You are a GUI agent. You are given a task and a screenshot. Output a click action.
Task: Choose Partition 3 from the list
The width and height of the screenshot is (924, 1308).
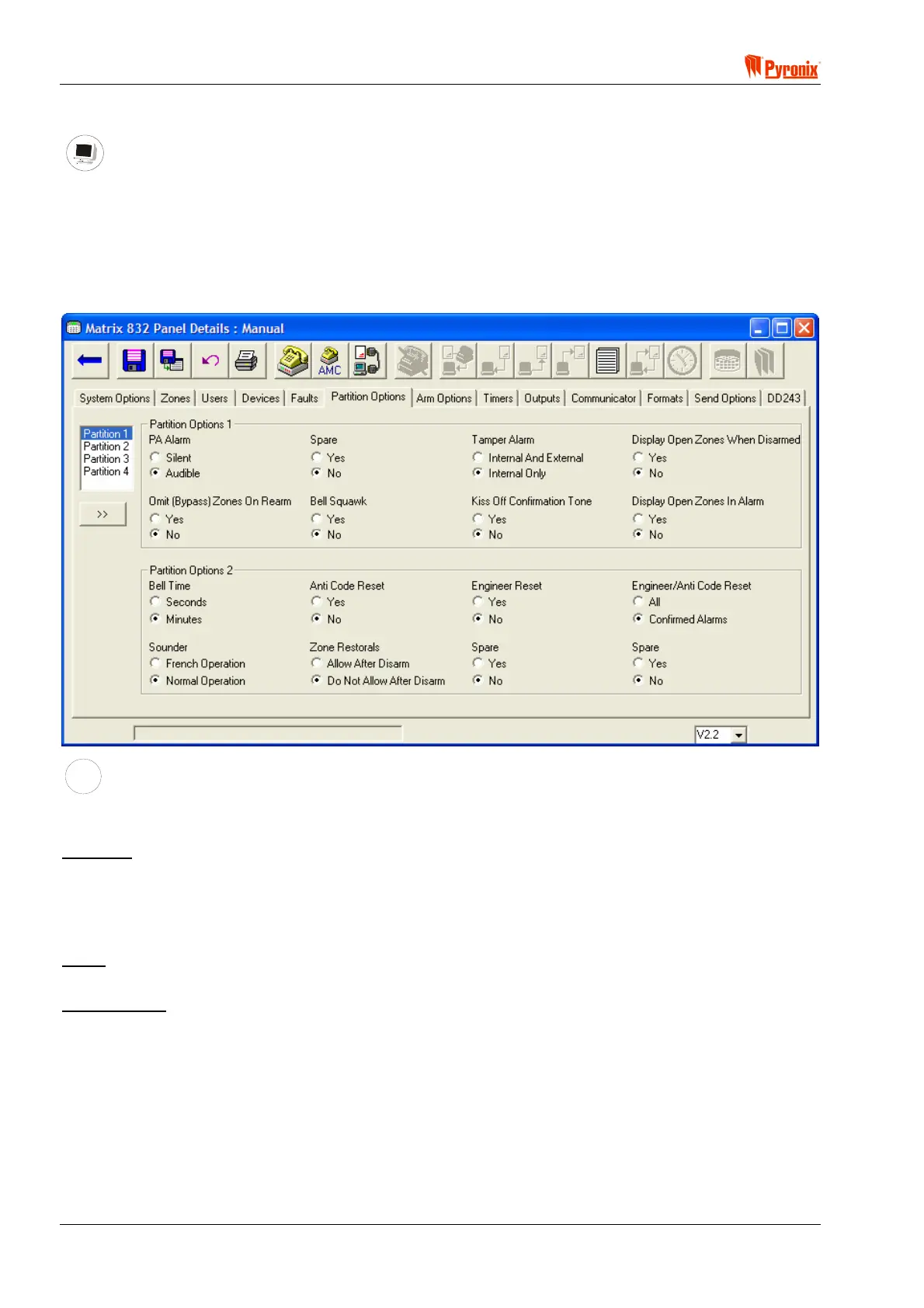point(106,459)
